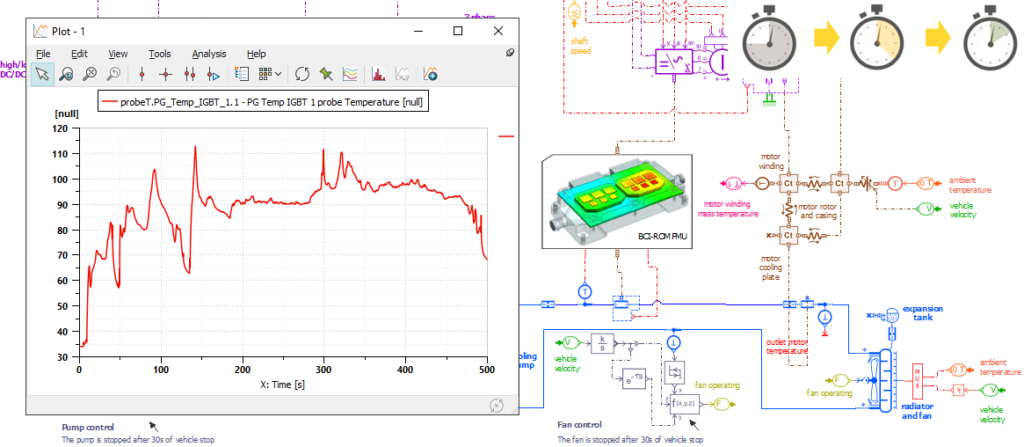Select the k/s gain block
Viewport: 1024px width, 447px height.
coord(603,342)
